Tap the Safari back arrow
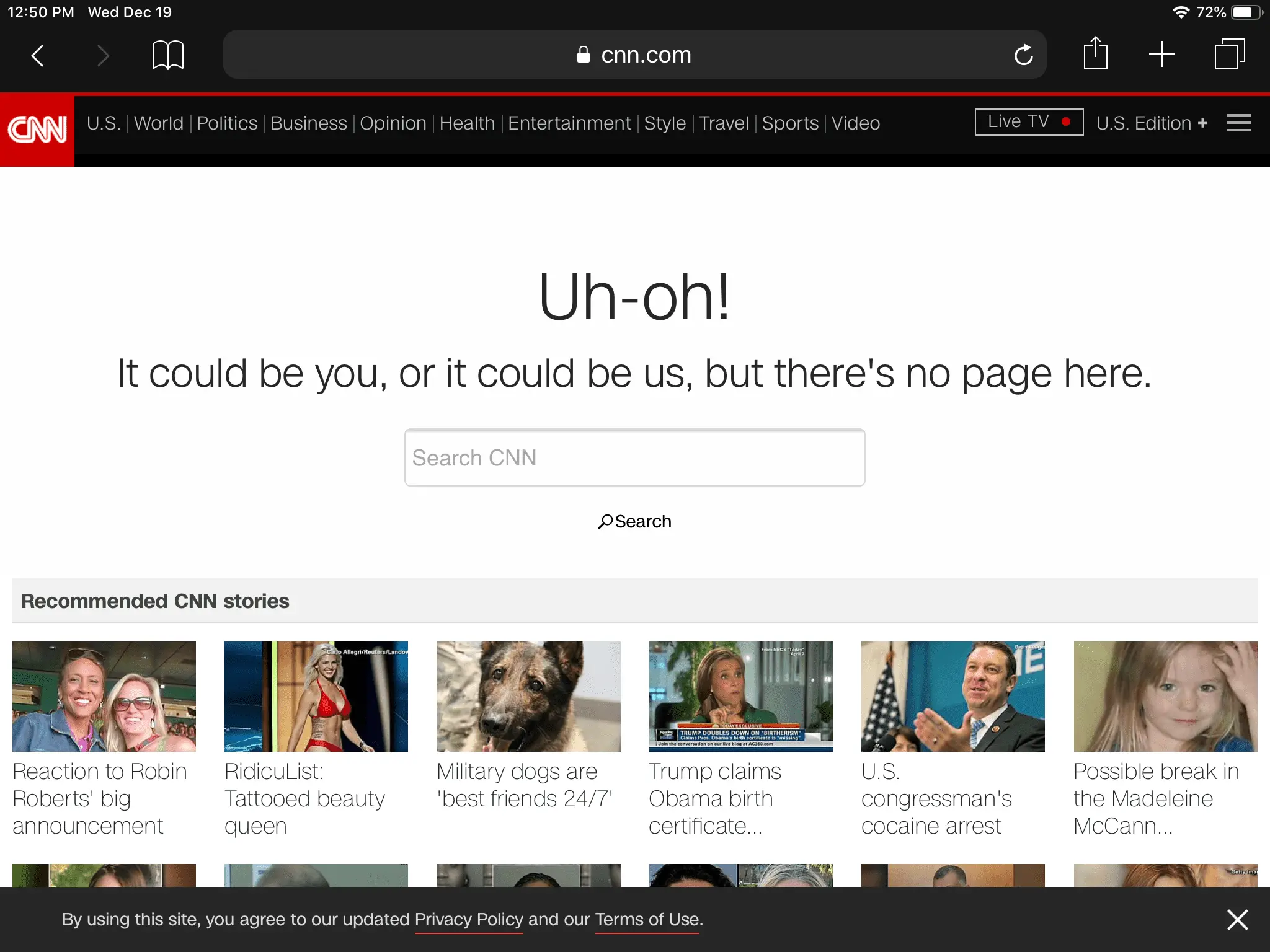Screen dimensions: 1270x952 coord(37,56)
